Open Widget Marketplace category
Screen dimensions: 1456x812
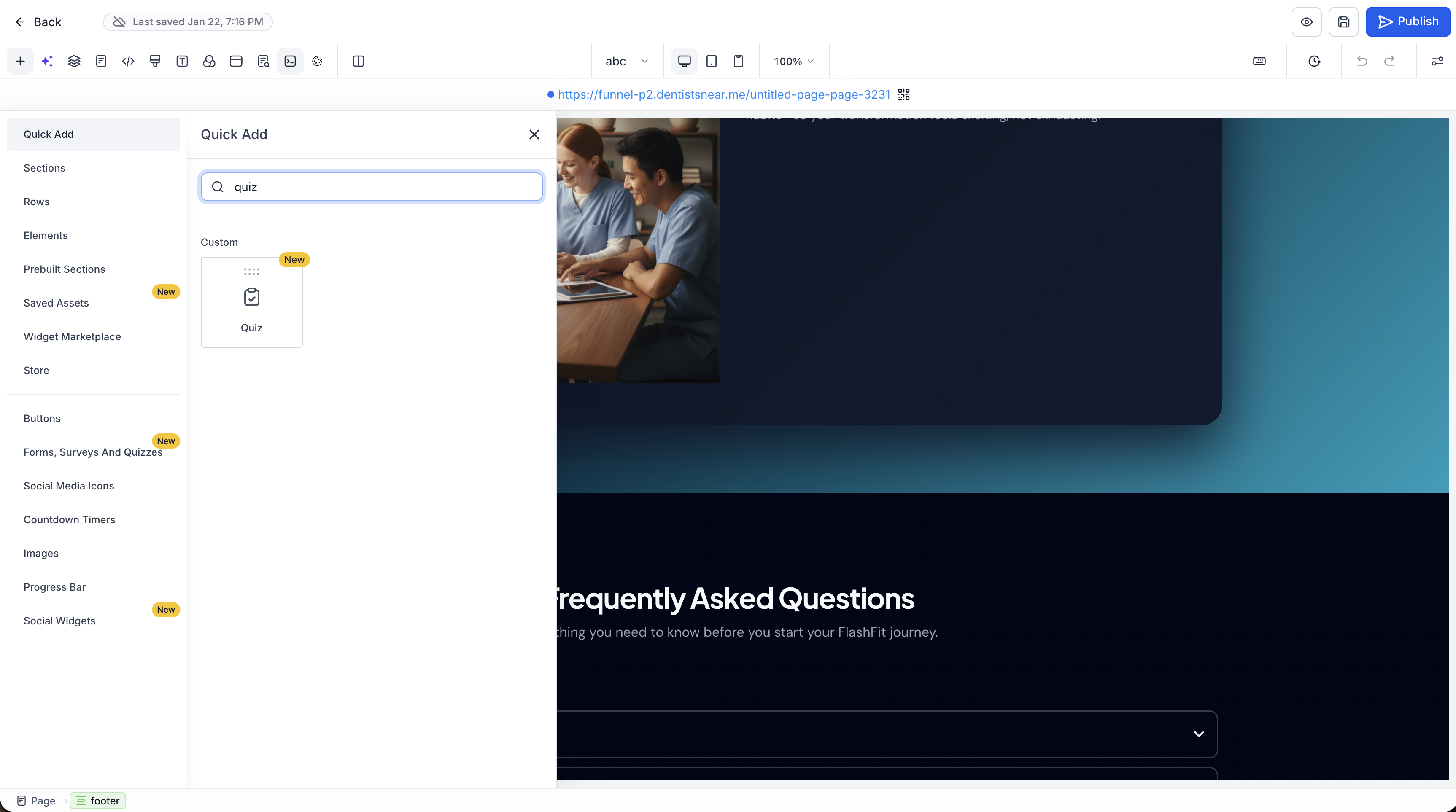coord(93,337)
